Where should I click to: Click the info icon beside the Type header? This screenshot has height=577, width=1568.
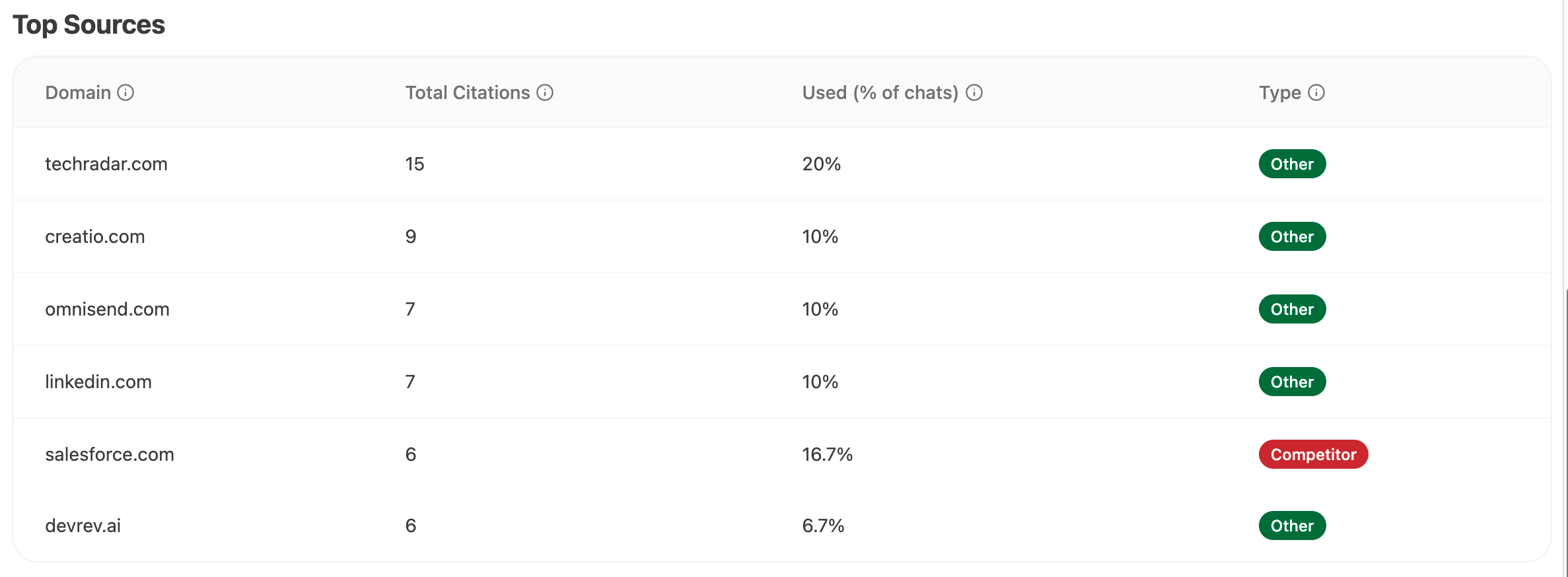(1317, 93)
